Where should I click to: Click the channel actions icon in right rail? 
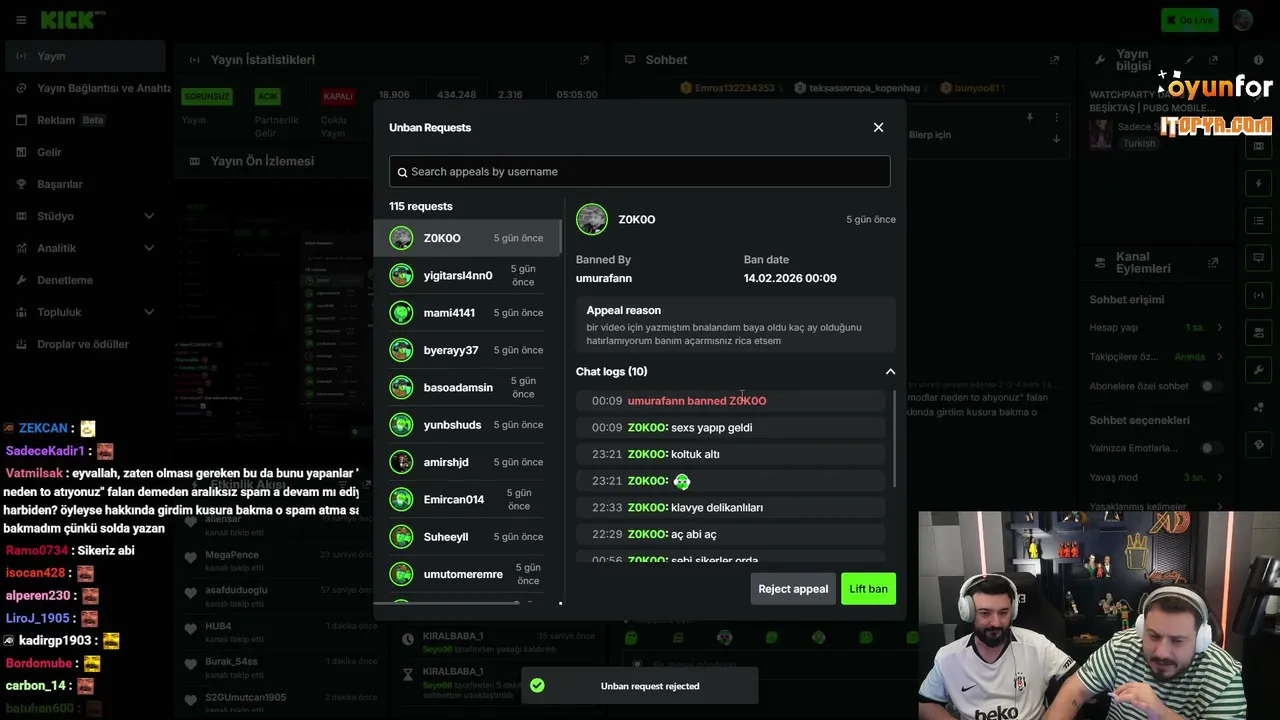(1259, 332)
